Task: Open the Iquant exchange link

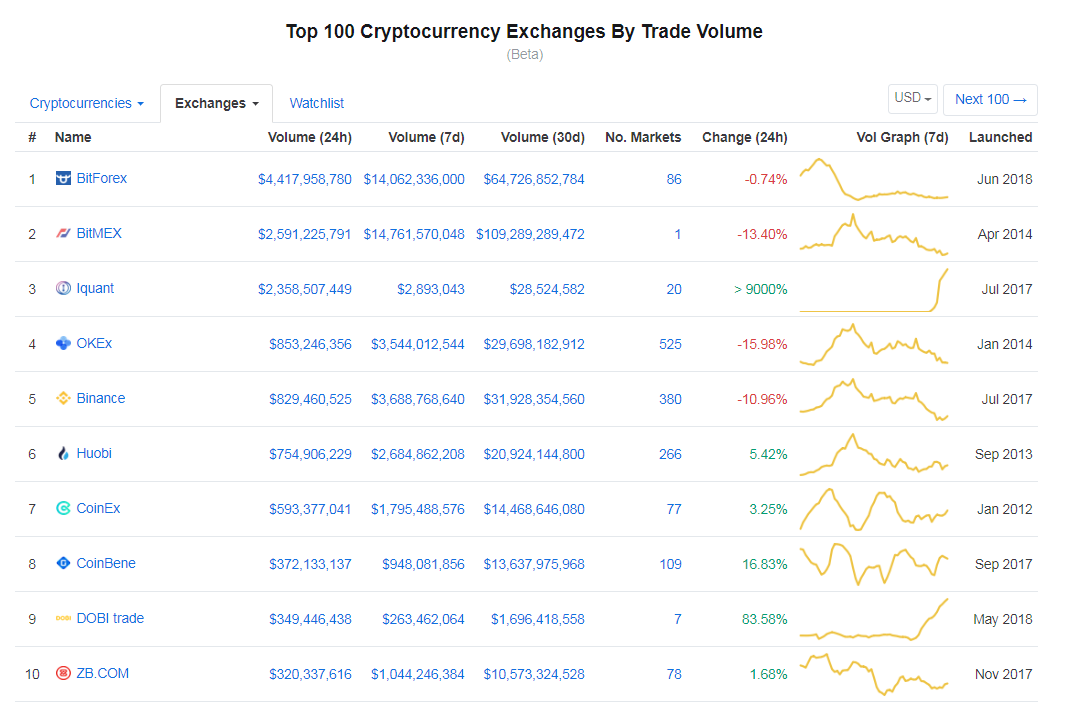Action: point(95,288)
